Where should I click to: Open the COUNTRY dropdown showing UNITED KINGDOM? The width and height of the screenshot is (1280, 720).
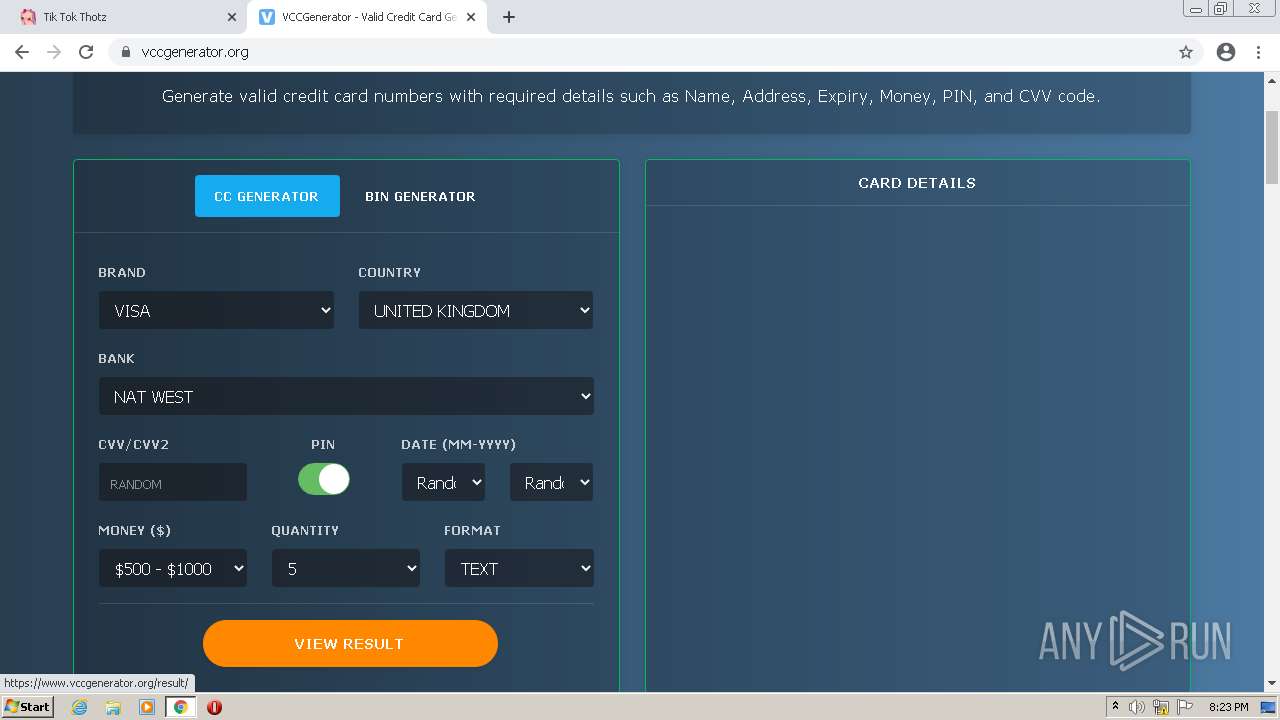[476, 311]
